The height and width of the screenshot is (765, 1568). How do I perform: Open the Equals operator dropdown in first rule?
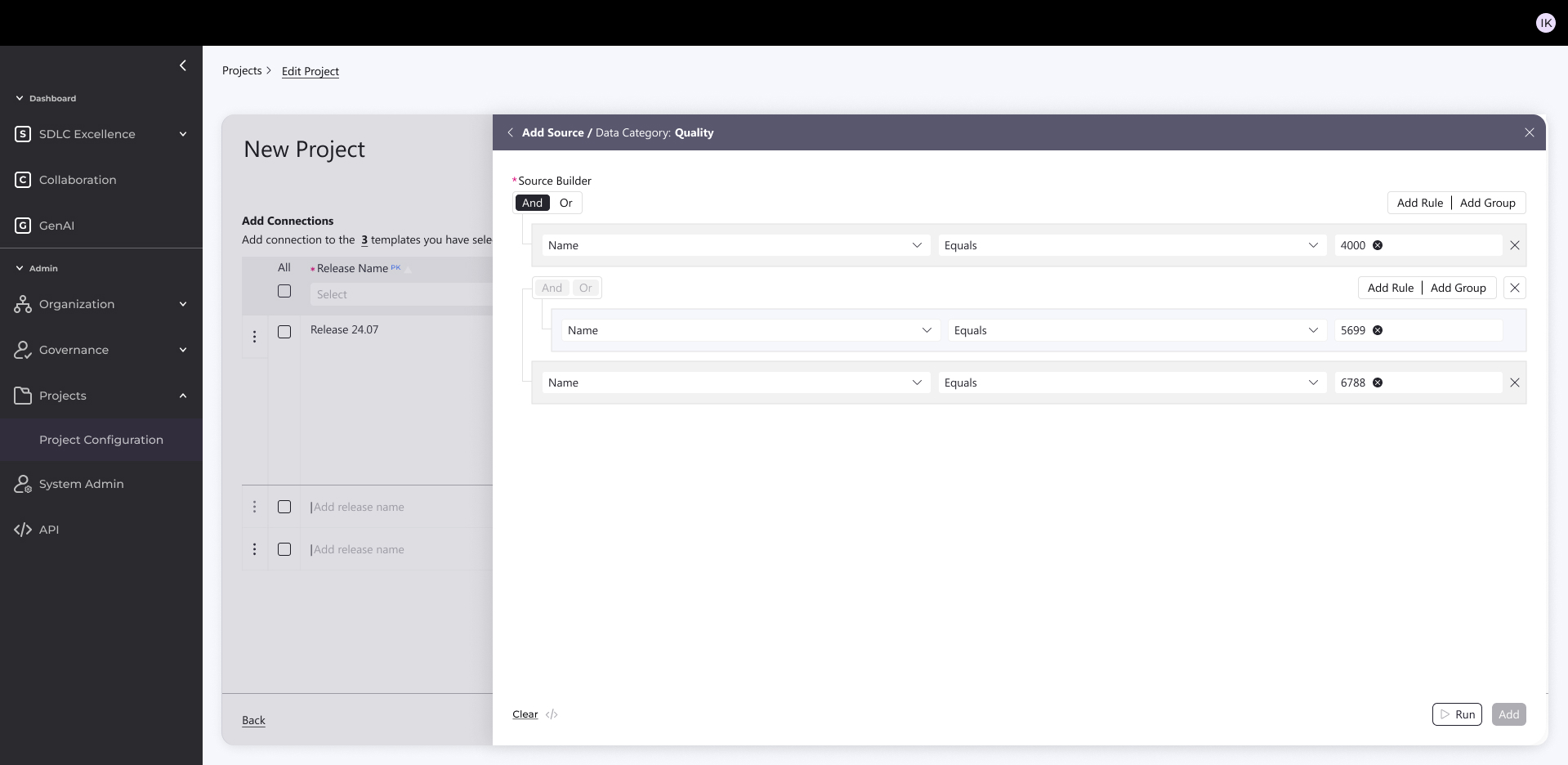point(1131,245)
